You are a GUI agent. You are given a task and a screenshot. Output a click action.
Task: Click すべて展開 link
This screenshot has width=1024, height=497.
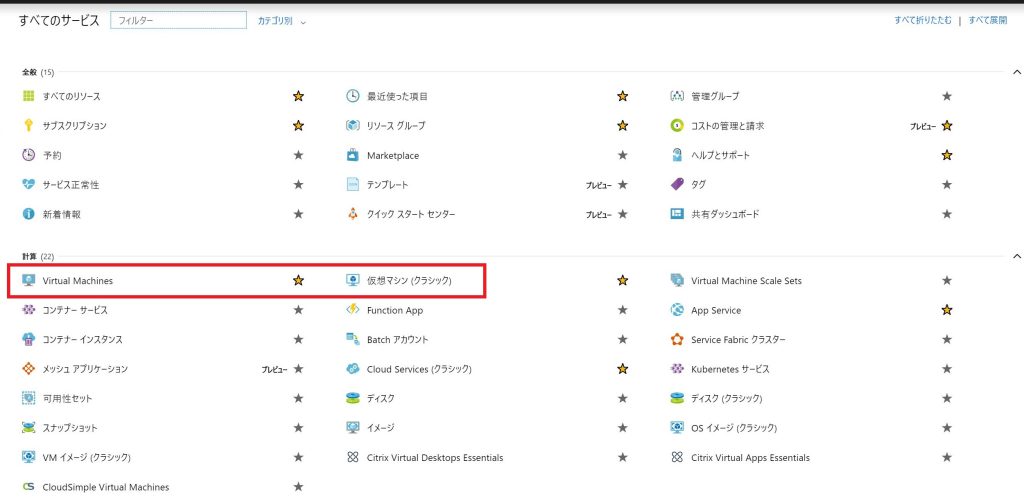click(987, 20)
